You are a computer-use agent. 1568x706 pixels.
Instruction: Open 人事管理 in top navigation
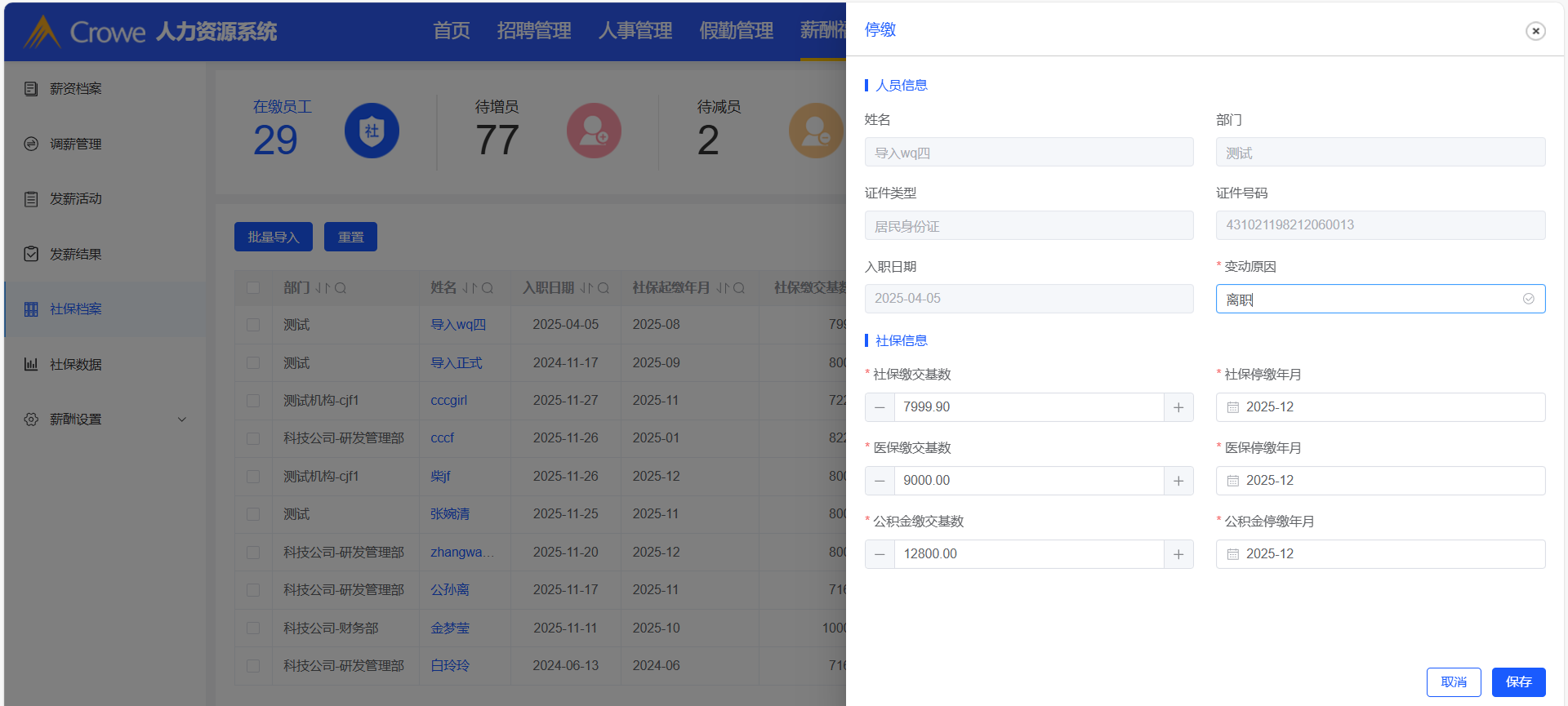[635, 31]
